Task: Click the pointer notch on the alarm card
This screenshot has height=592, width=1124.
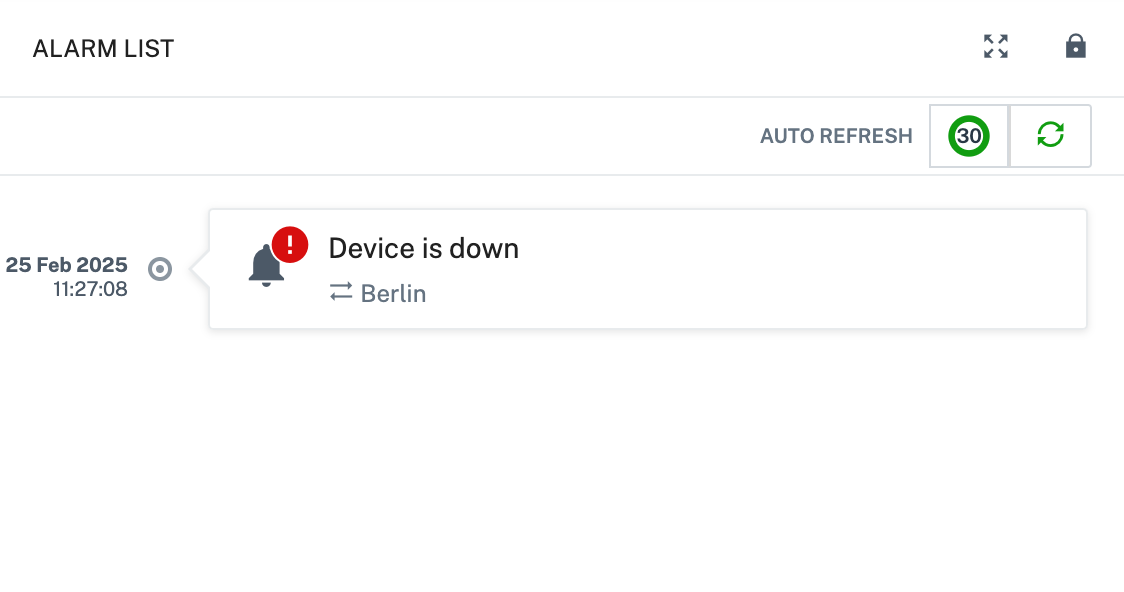Action: pos(200,269)
